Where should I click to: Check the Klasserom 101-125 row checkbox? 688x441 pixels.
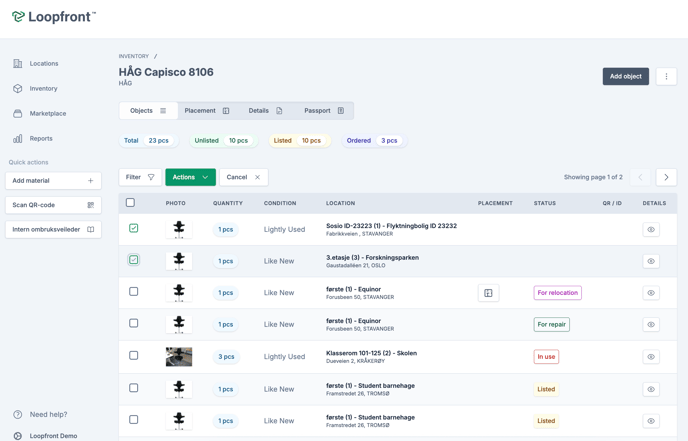tap(133, 355)
